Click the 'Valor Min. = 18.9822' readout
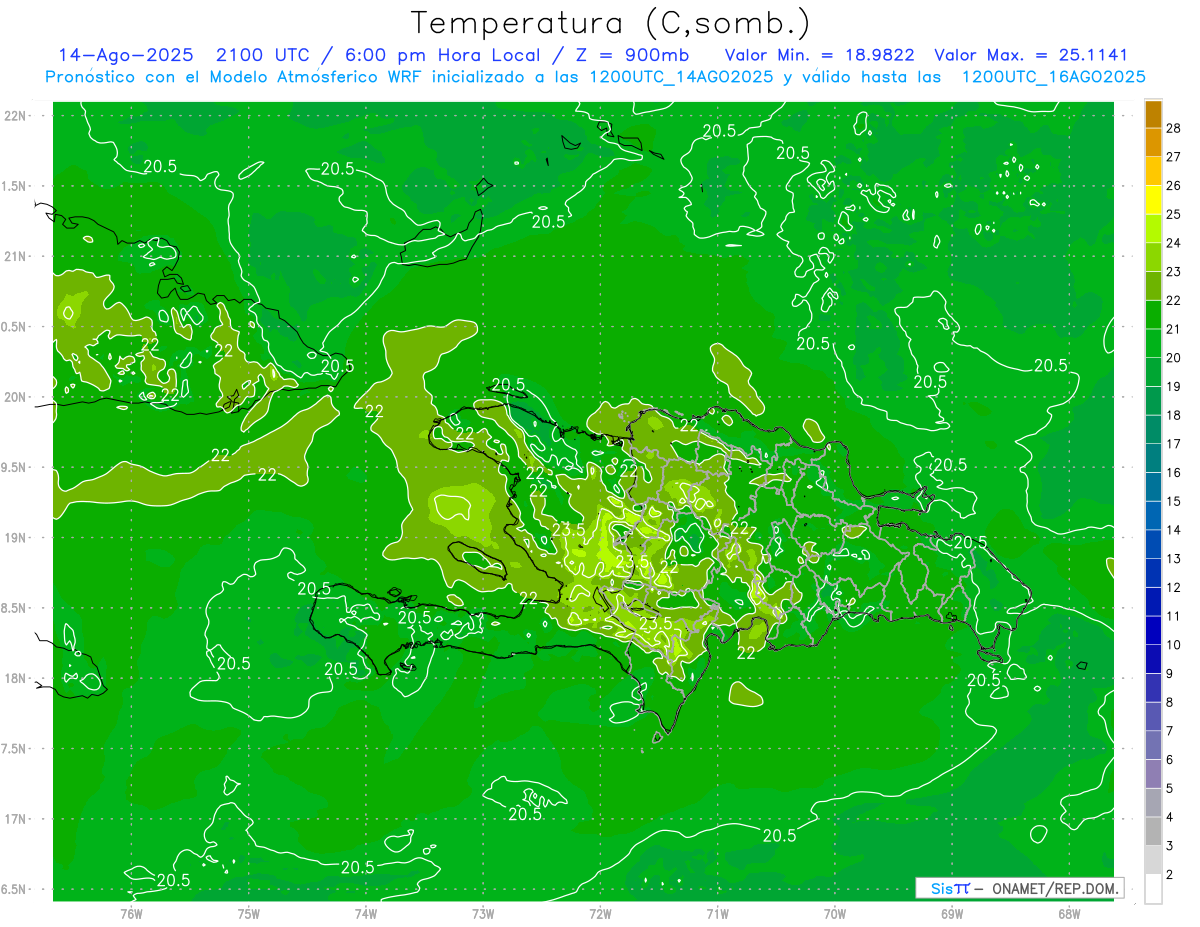 click(x=820, y=55)
